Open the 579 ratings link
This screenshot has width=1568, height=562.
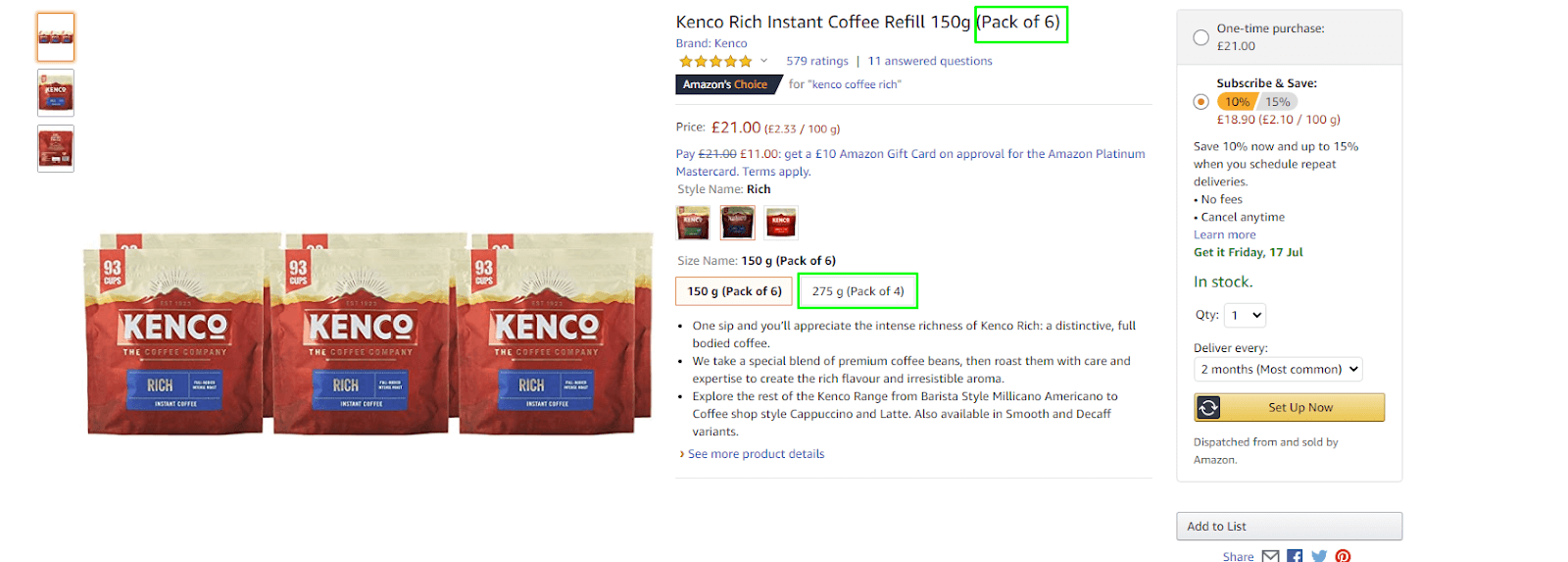(x=817, y=61)
